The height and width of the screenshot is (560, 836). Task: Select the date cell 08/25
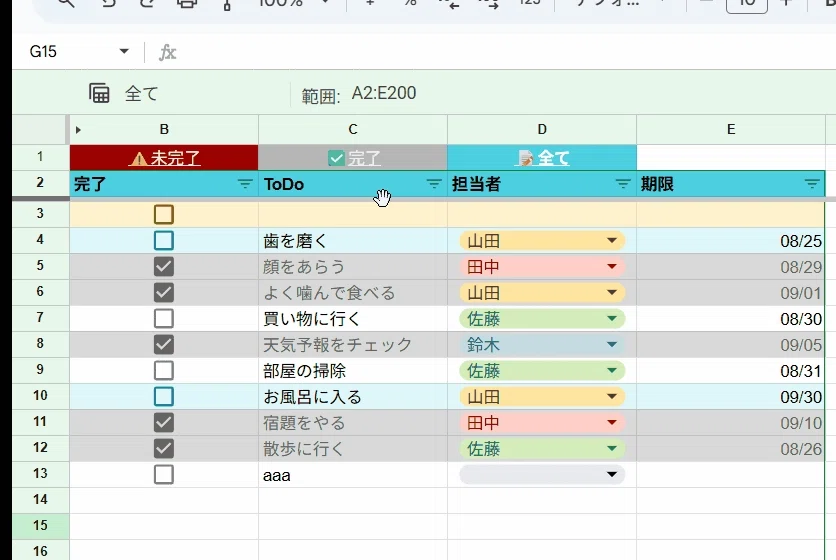pos(730,241)
